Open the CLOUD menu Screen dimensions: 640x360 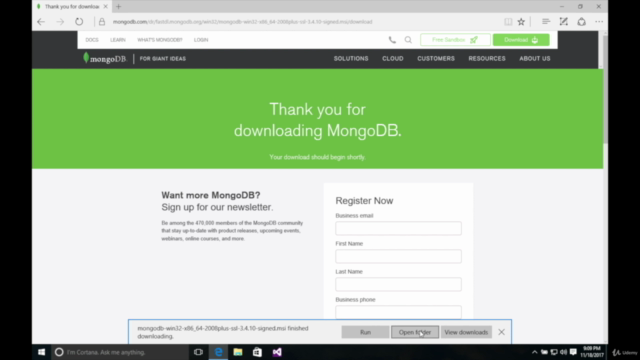pos(393,58)
